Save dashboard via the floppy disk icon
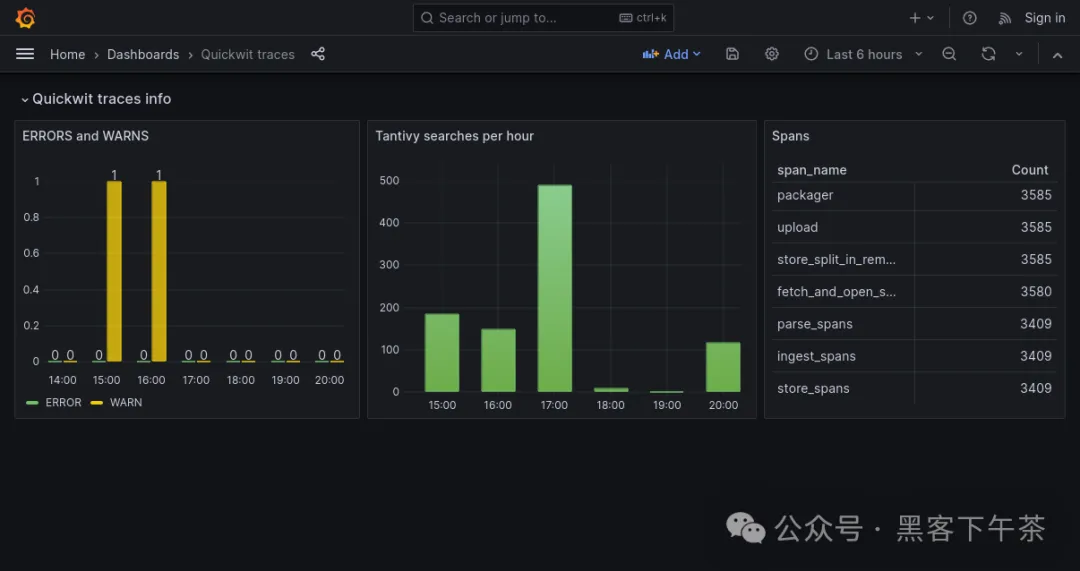Screen dimensions: 1080x571 click(x=732, y=54)
